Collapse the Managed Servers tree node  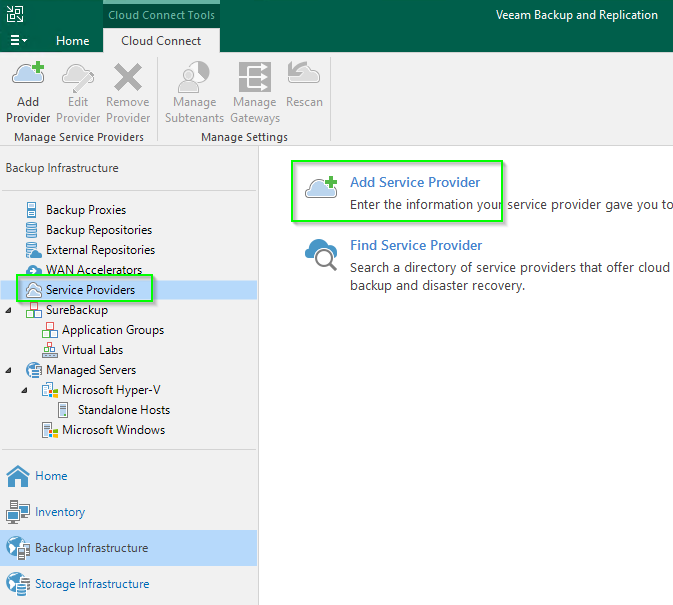tap(9, 370)
